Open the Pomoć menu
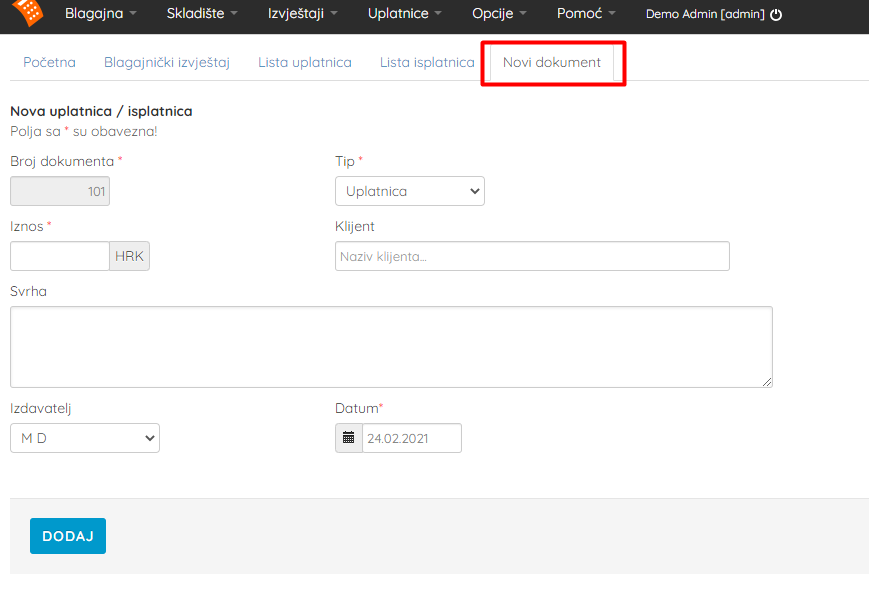The height and width of the screenshot is (589, 869). (586, 13)
